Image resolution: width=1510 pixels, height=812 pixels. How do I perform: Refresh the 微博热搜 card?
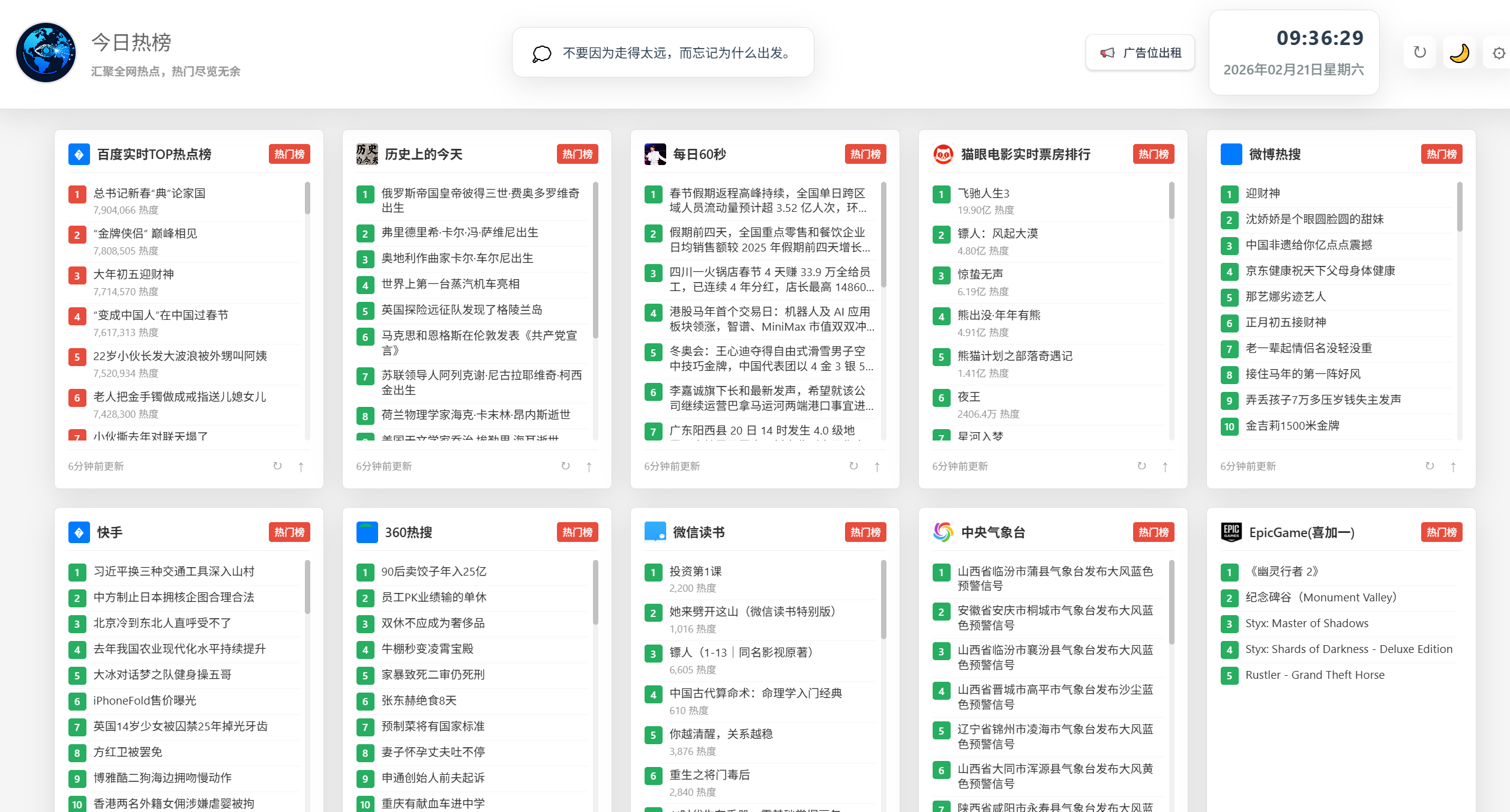pyautogui.click(x=1430, y=466)
